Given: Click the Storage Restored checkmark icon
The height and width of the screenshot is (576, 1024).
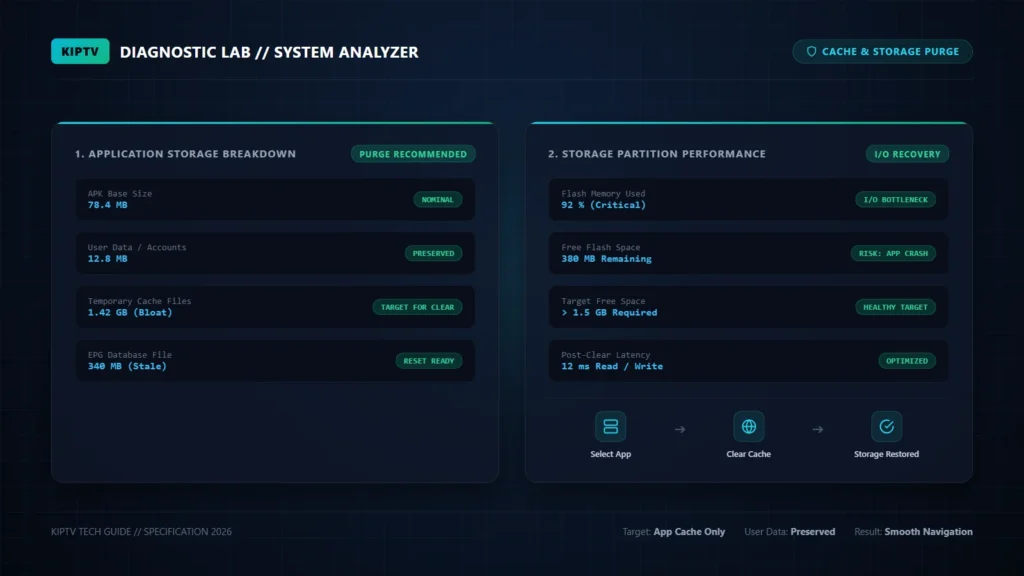Looking at the screenshot, I should tap(886, 426).
